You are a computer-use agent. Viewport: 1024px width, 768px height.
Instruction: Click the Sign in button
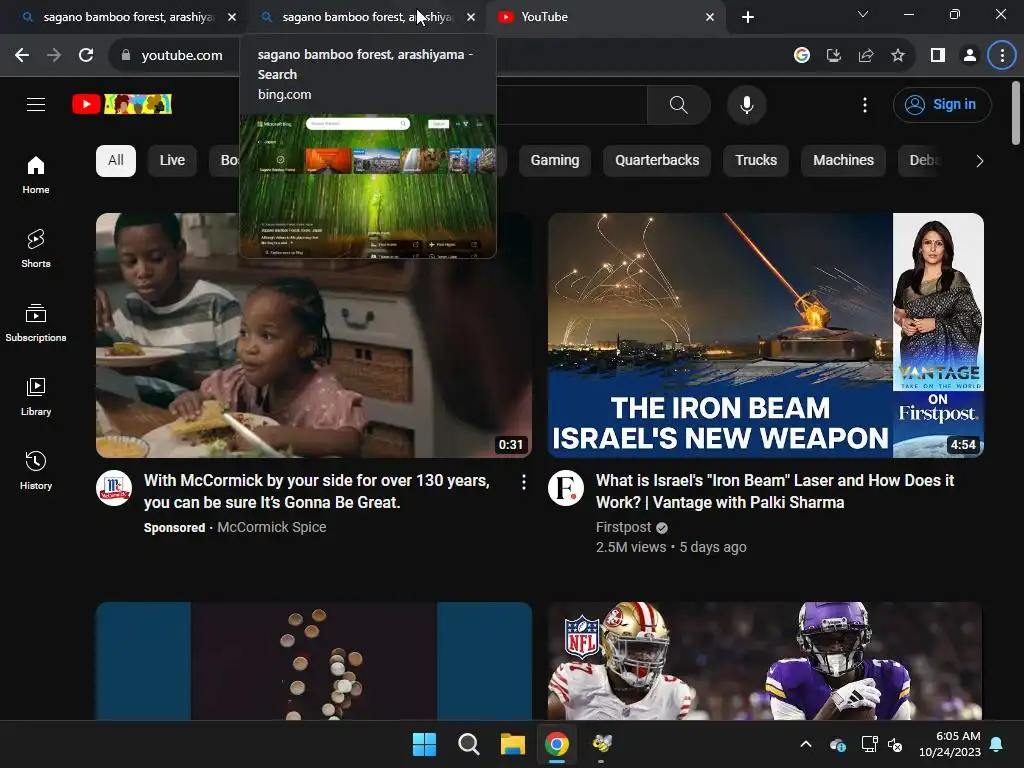point(942,104)
